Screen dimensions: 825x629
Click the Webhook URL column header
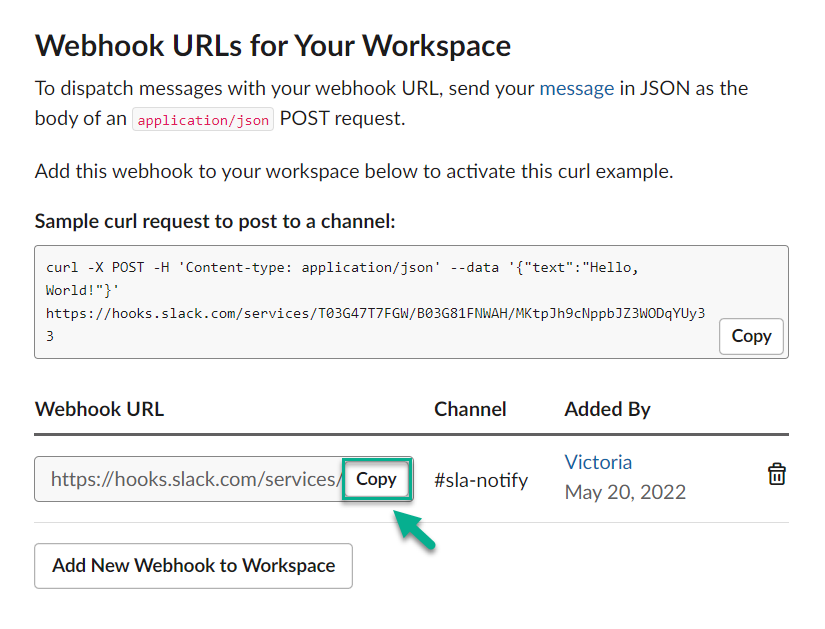[x=99, y=409]
